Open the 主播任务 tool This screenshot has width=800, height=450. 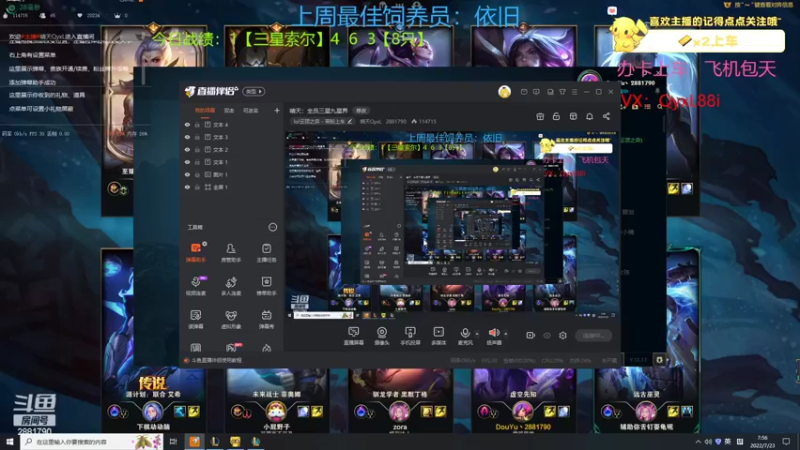coord(266,252)
